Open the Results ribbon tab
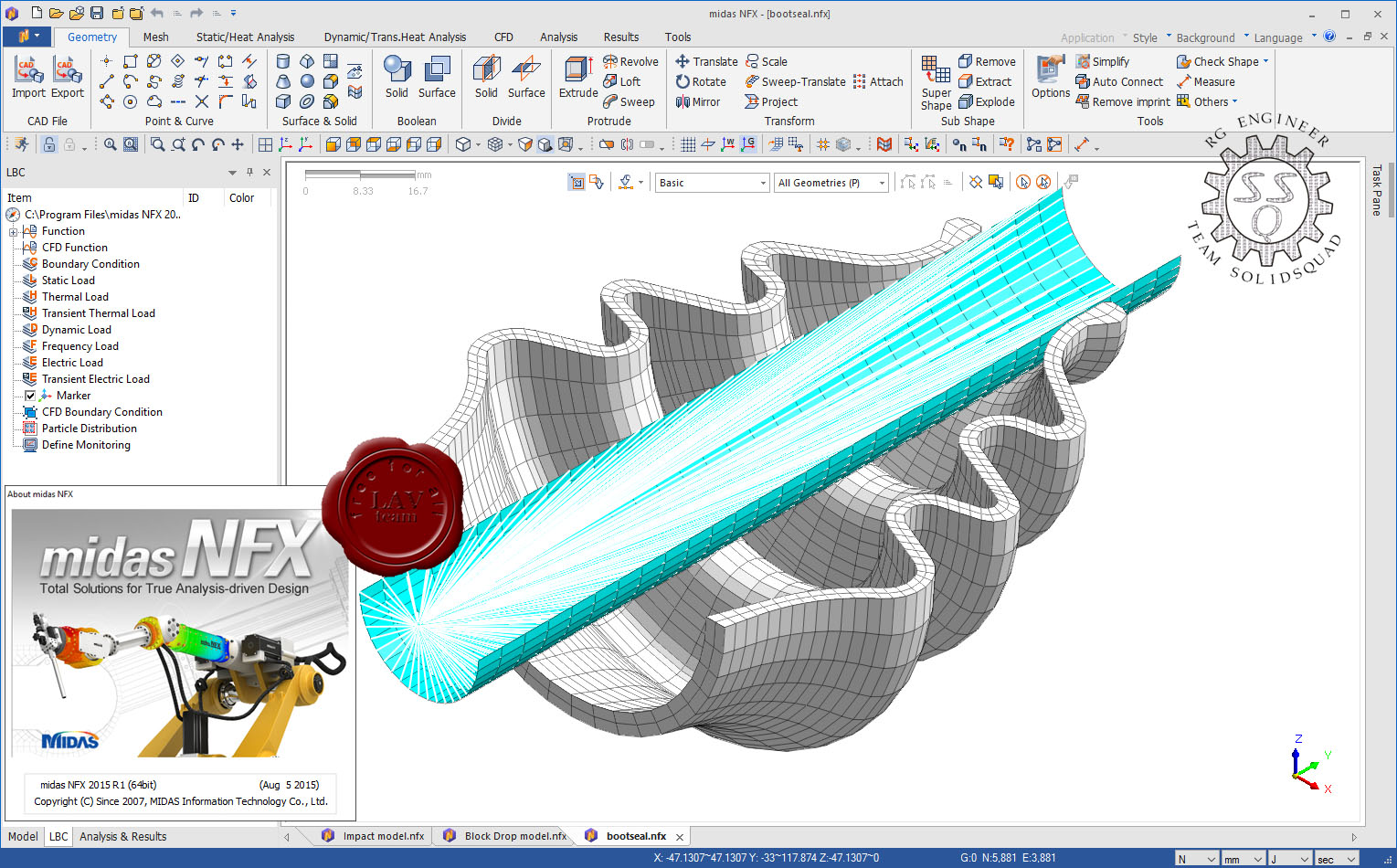This screenshot has height=868, width=1397. click(x=620, y=37)
